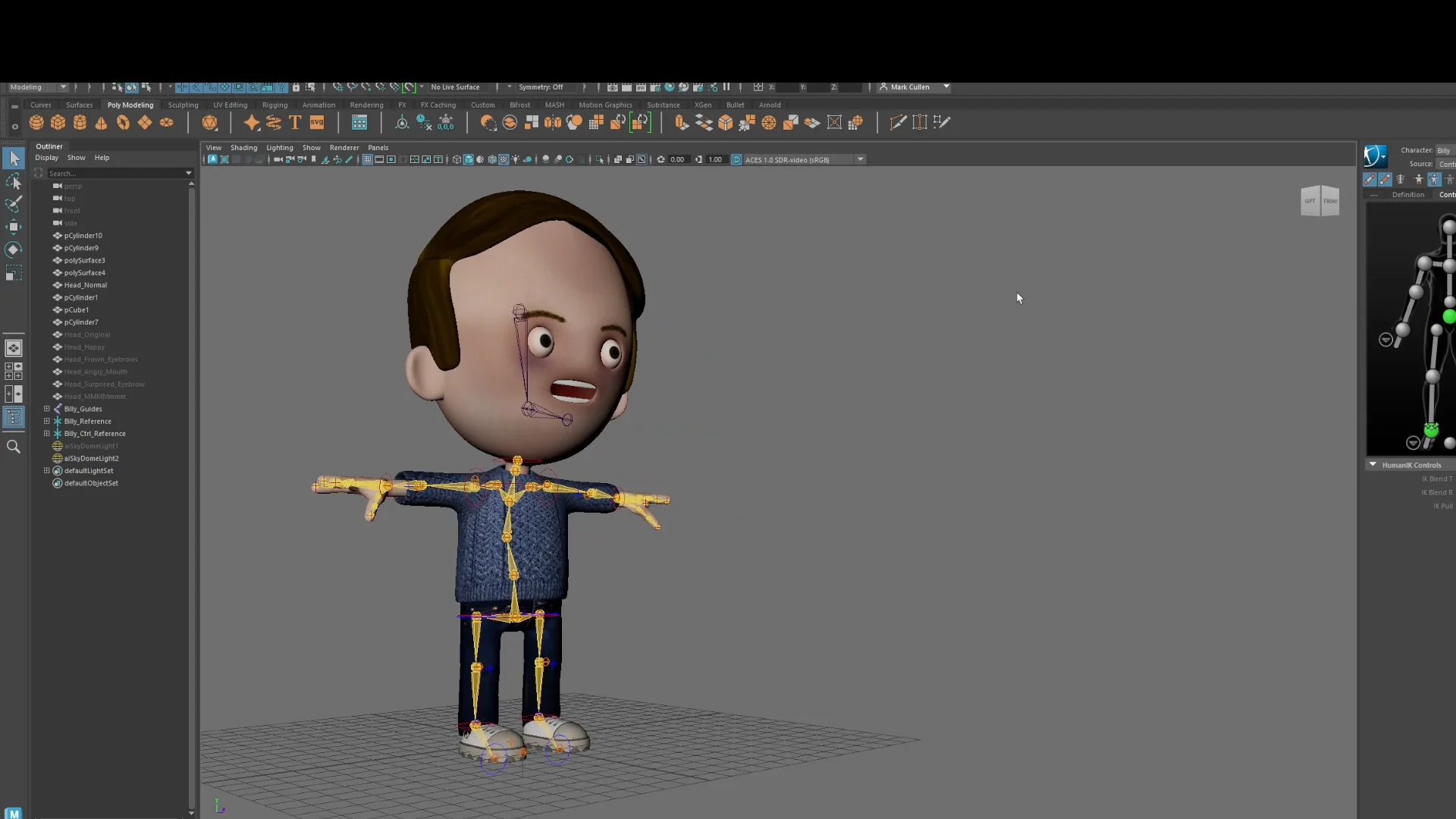The image size is (1456, 819).
Task: Open the viewport Renderer menu
Action: [x=344, y=148]
